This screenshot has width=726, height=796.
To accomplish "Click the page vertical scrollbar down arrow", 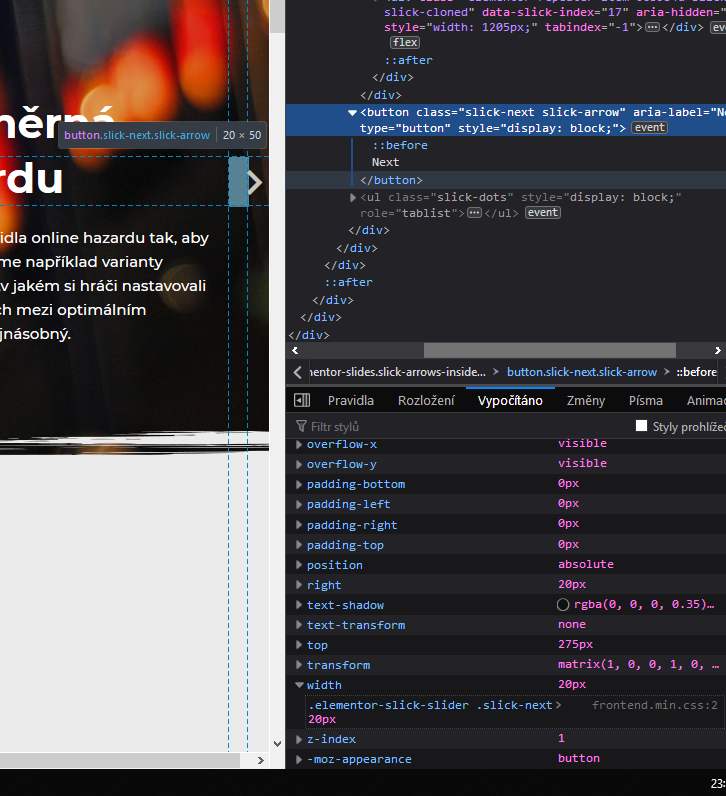I will 277,744.
